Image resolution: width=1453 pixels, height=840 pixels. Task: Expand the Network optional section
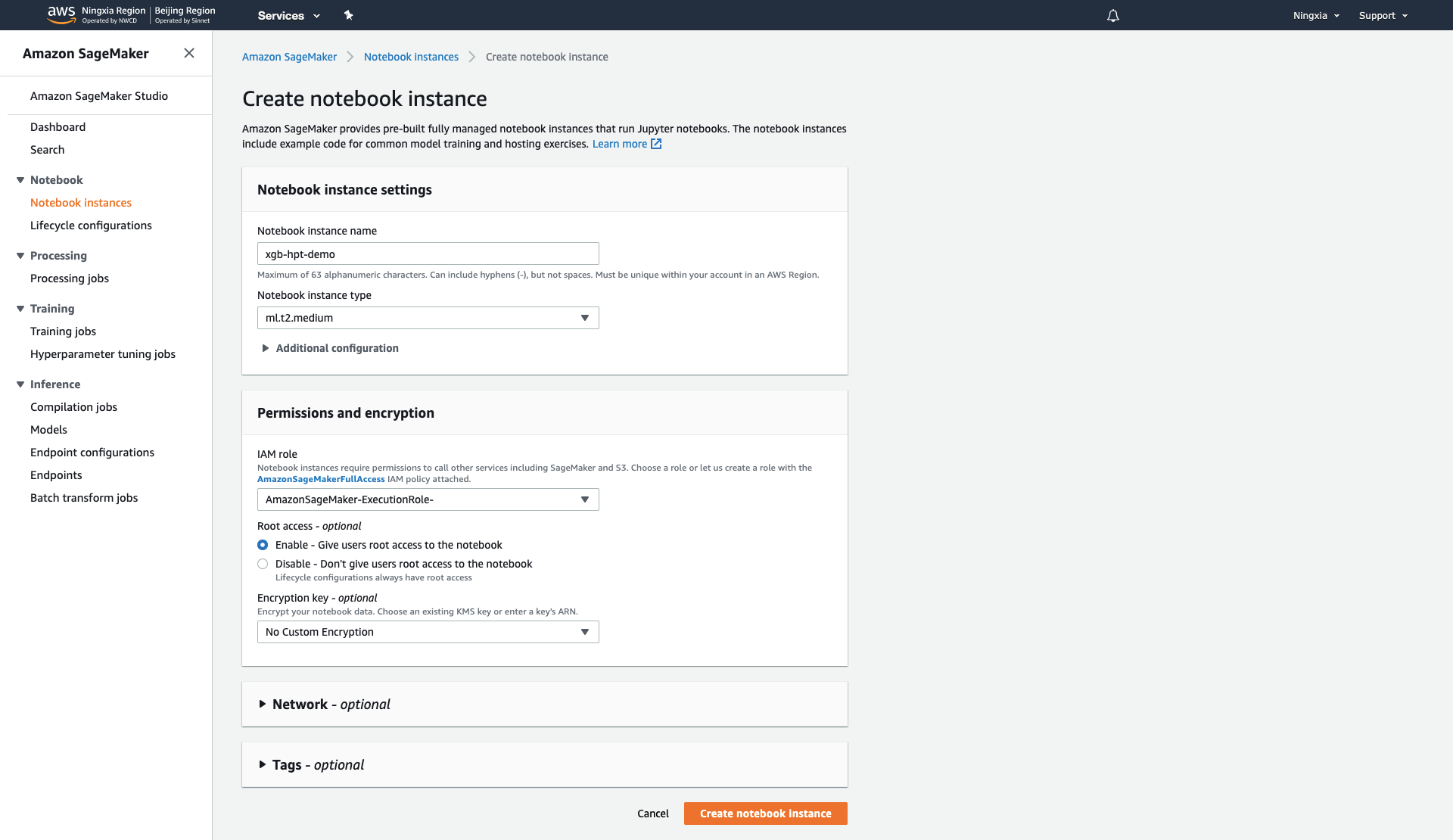click(325, 705)
